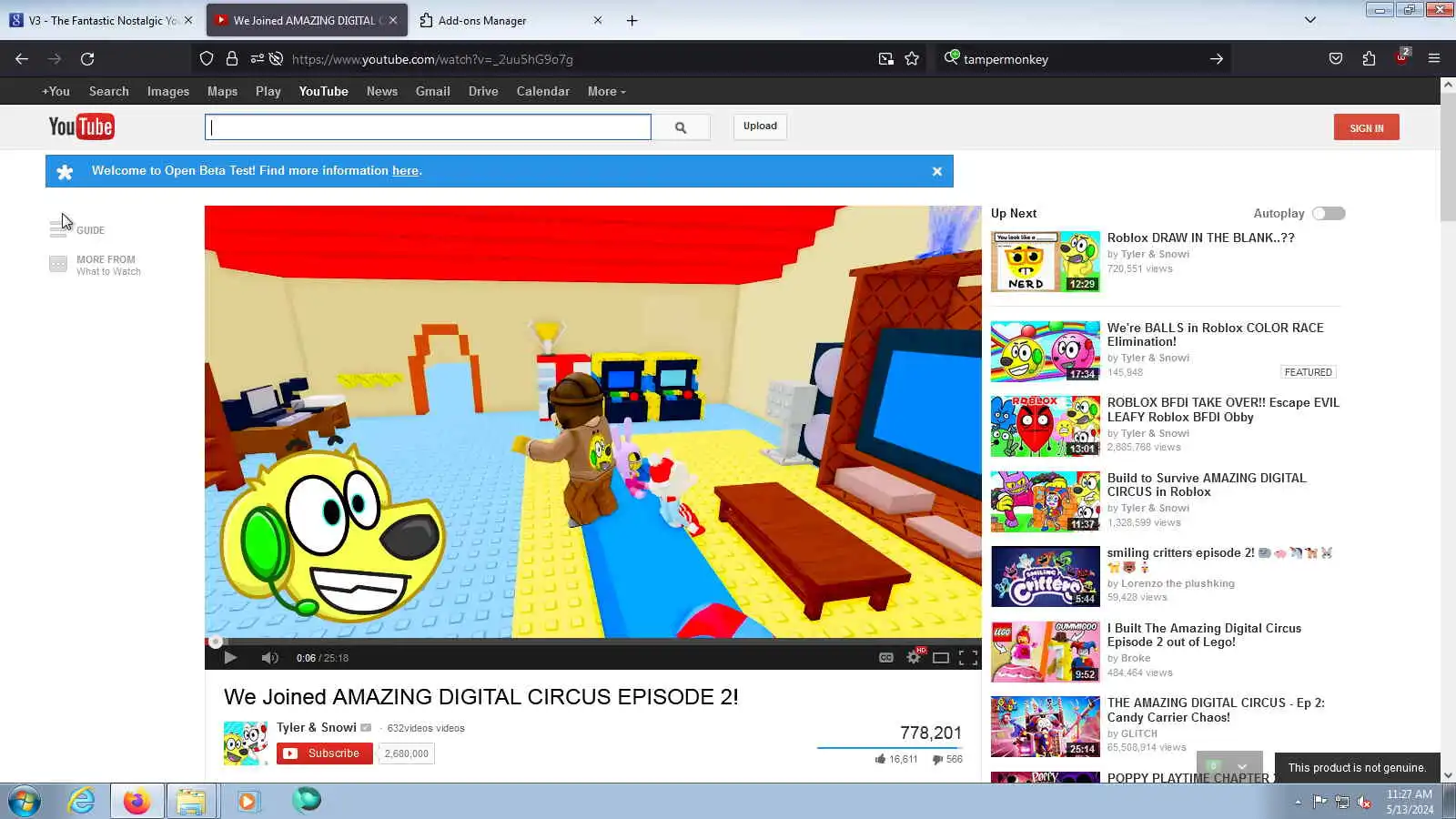The image size is (1456, 819).
Task: Open Images from the Google bar
Action: (168, 91)
